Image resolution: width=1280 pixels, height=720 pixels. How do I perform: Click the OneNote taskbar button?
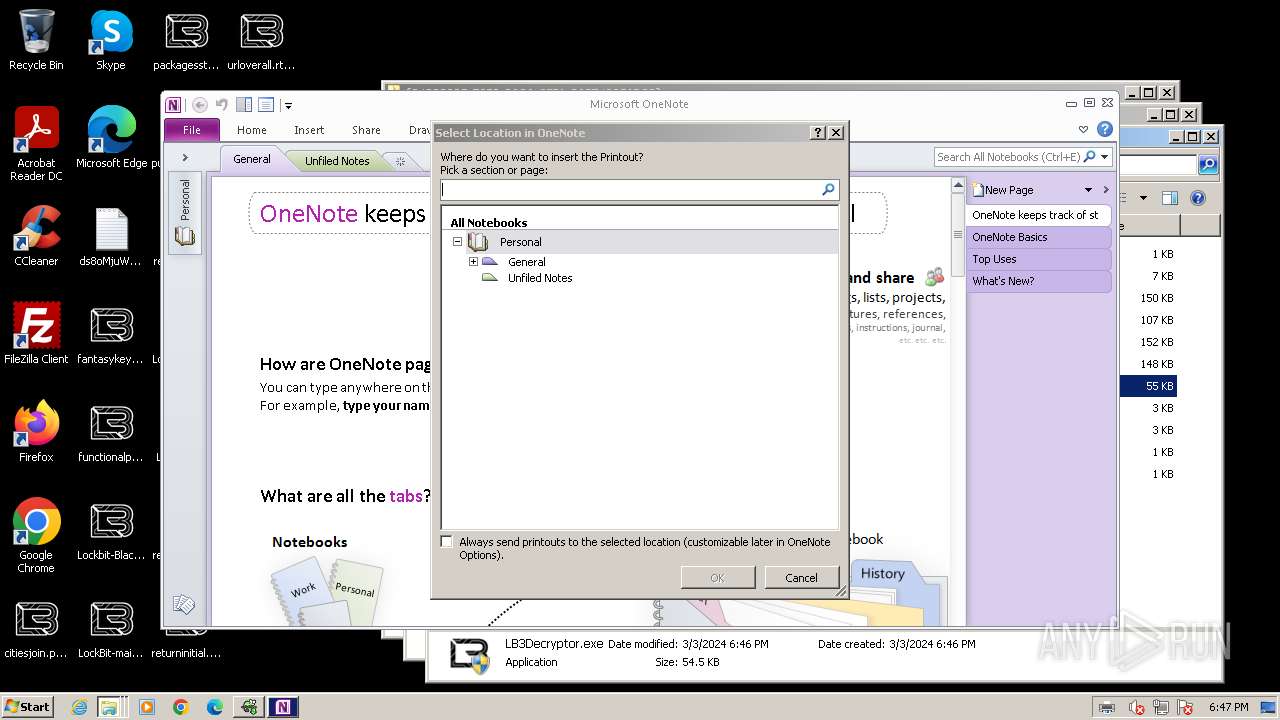[283, 707]
